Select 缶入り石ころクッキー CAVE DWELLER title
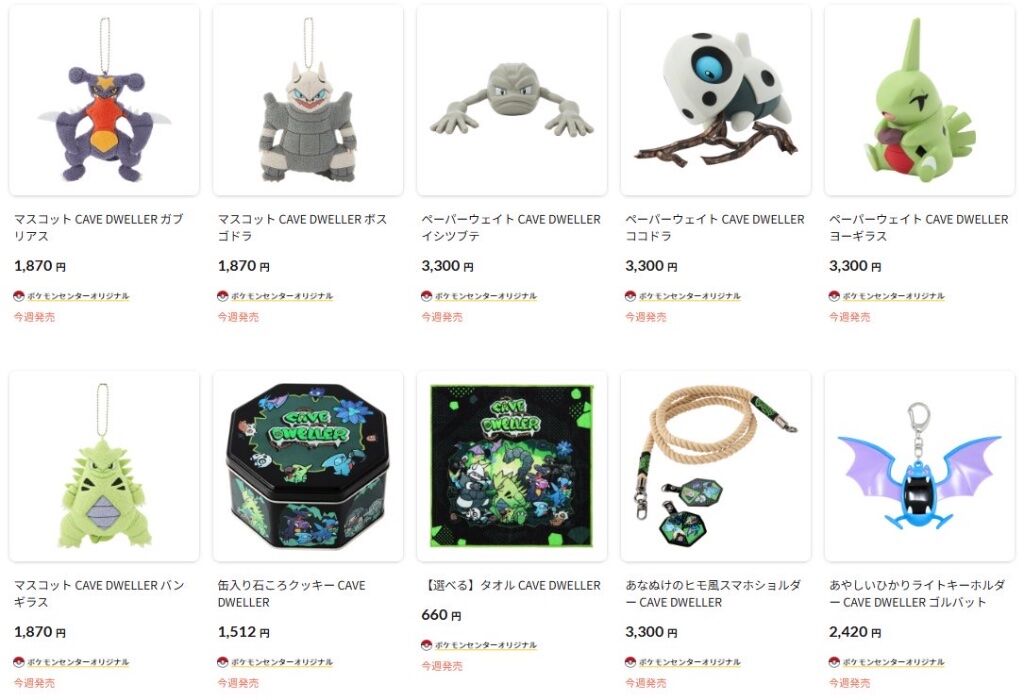The width and height of the screenshot is (1024, 700). [291, 593]
